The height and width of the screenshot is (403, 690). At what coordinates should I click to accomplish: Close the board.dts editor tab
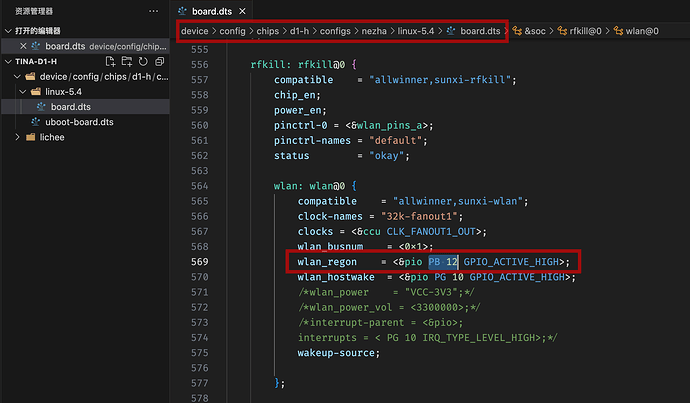click(x=242, y=11)
